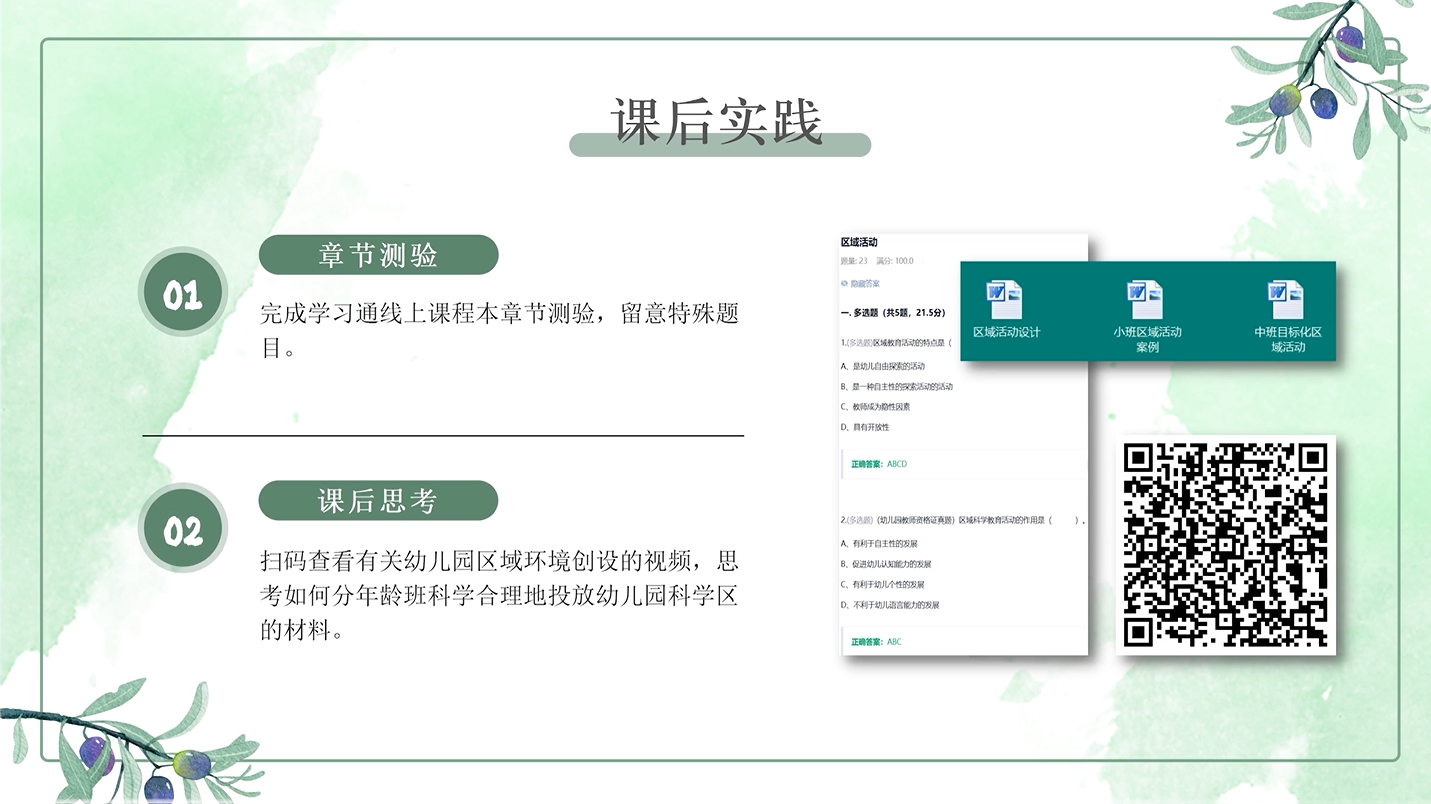
Task: Open the 中班目标化区域活动 Word document icon
Action: (1286, 301)
